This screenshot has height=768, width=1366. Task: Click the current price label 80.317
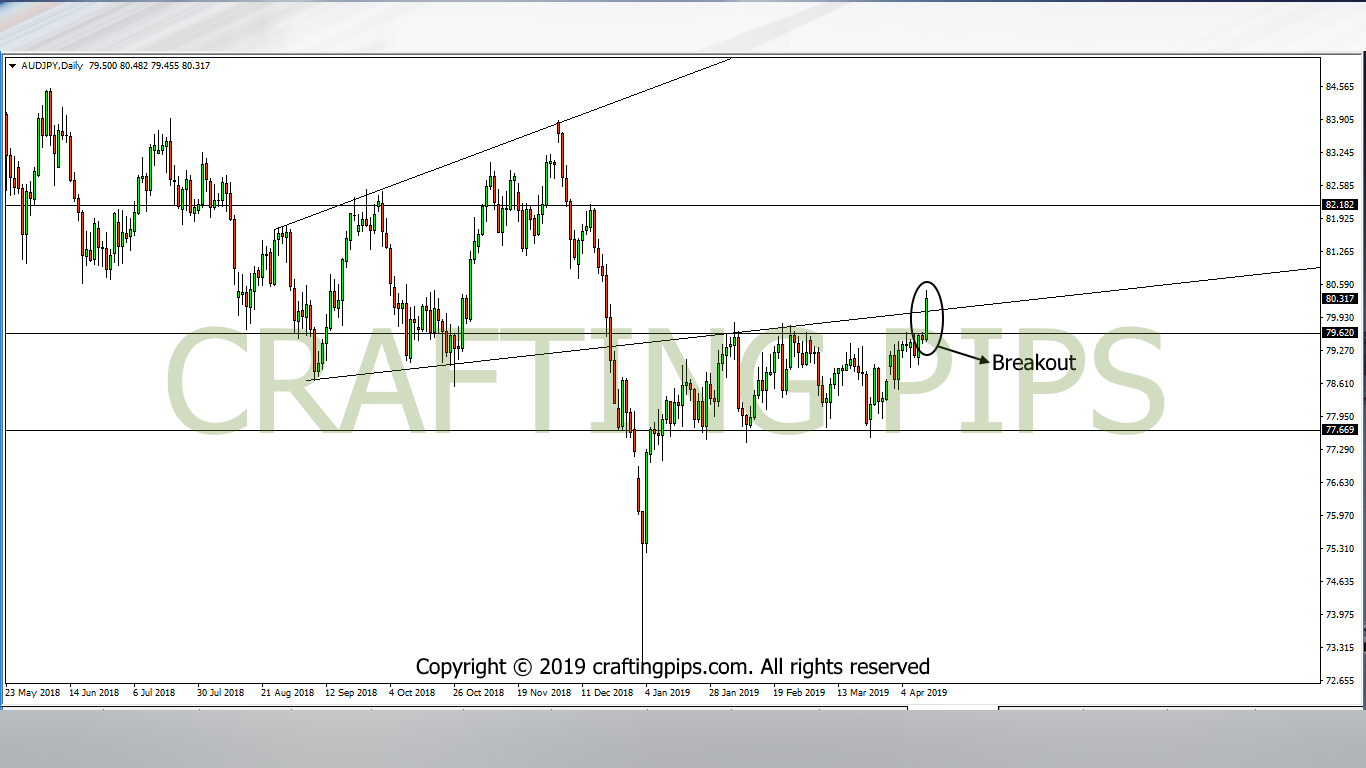pyautogui.click(x=1338, y=298)
